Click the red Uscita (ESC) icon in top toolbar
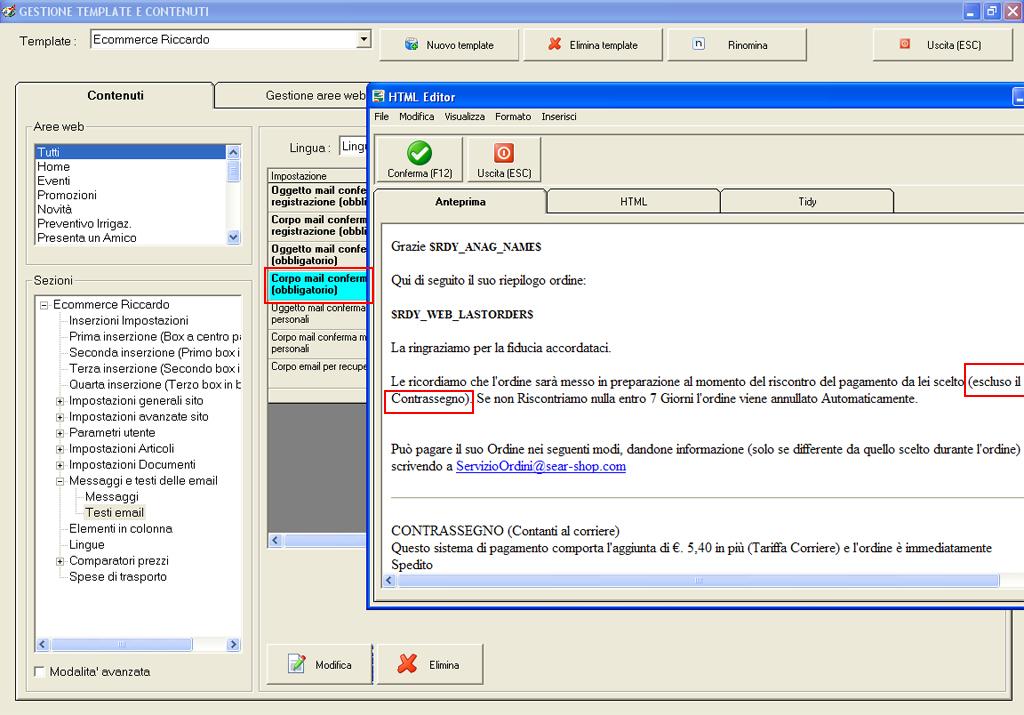The image size is (1024, 715). 904,44
